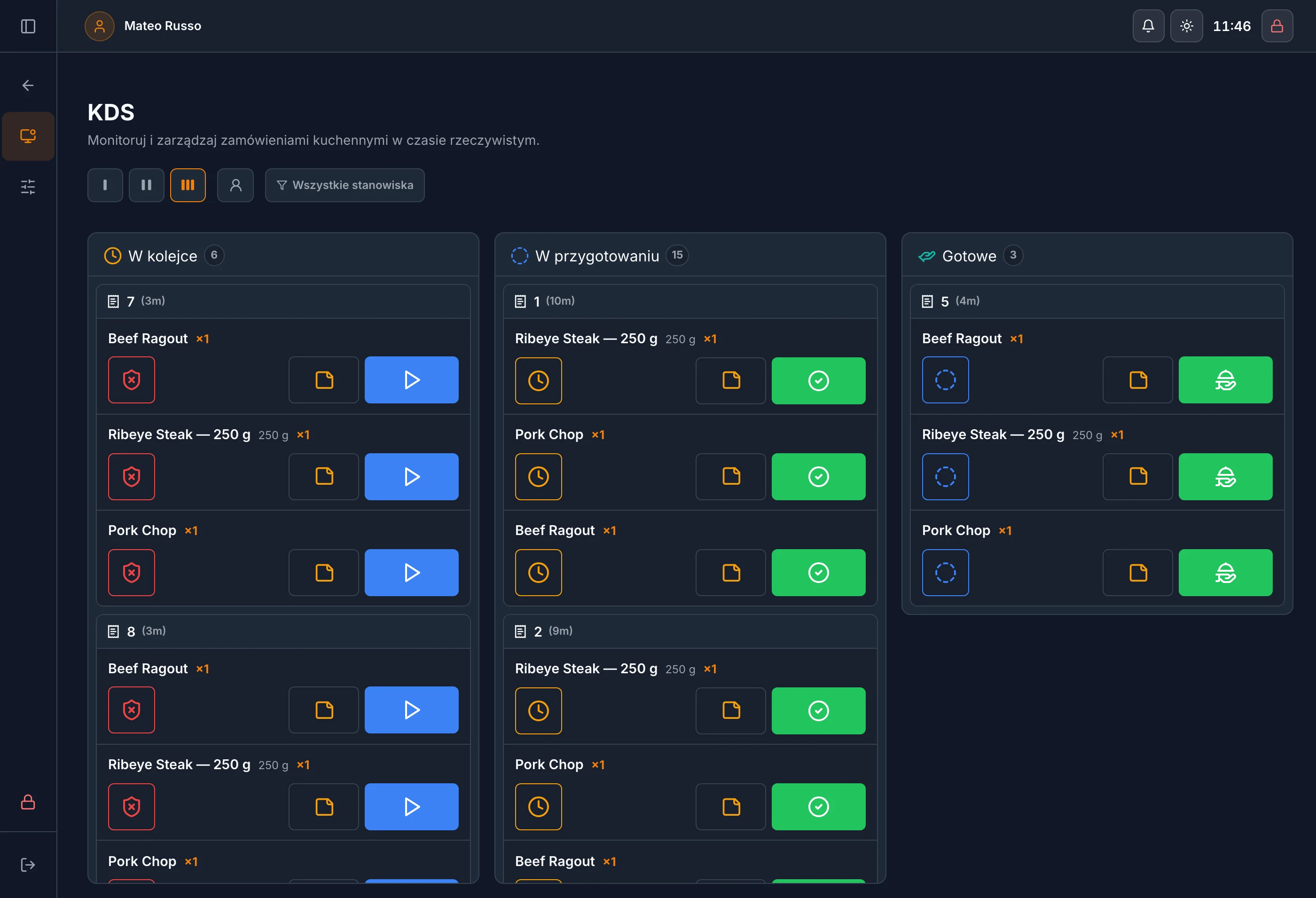
Task: Click the user filter icon button
Action: tap(235, 185)
